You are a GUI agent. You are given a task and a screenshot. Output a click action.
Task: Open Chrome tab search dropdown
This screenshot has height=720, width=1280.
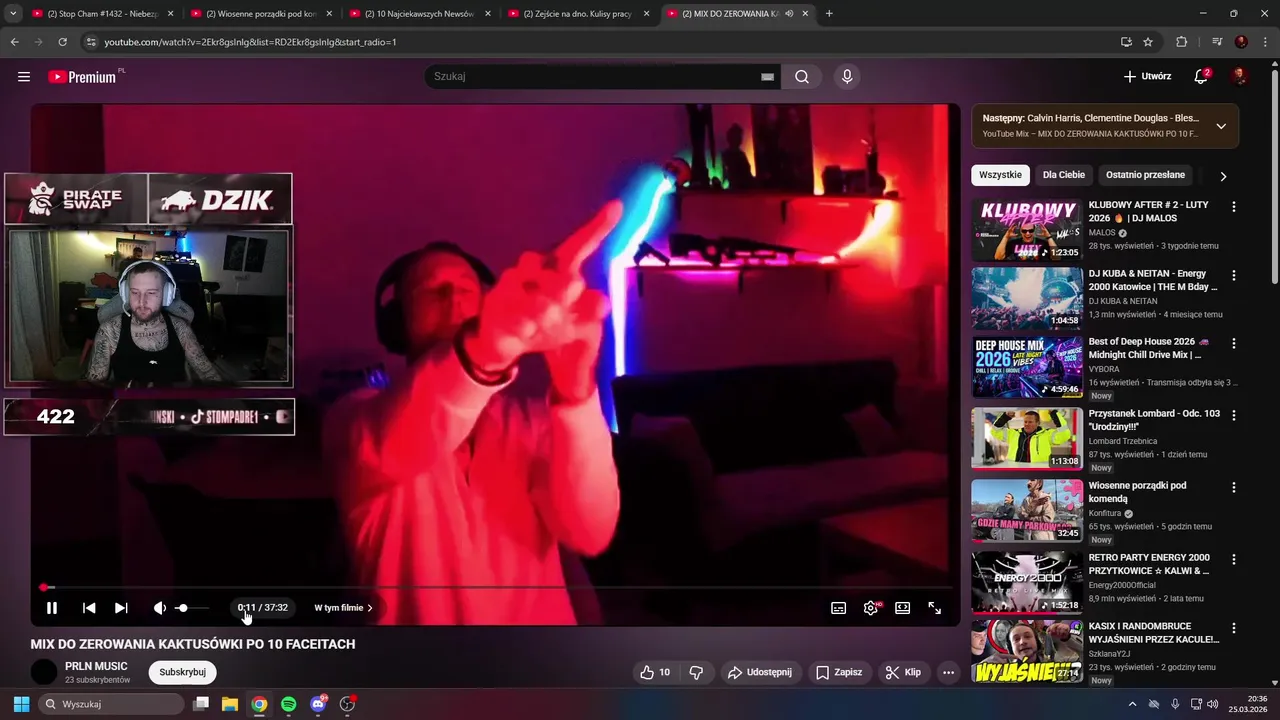click(x=12, y=14)
